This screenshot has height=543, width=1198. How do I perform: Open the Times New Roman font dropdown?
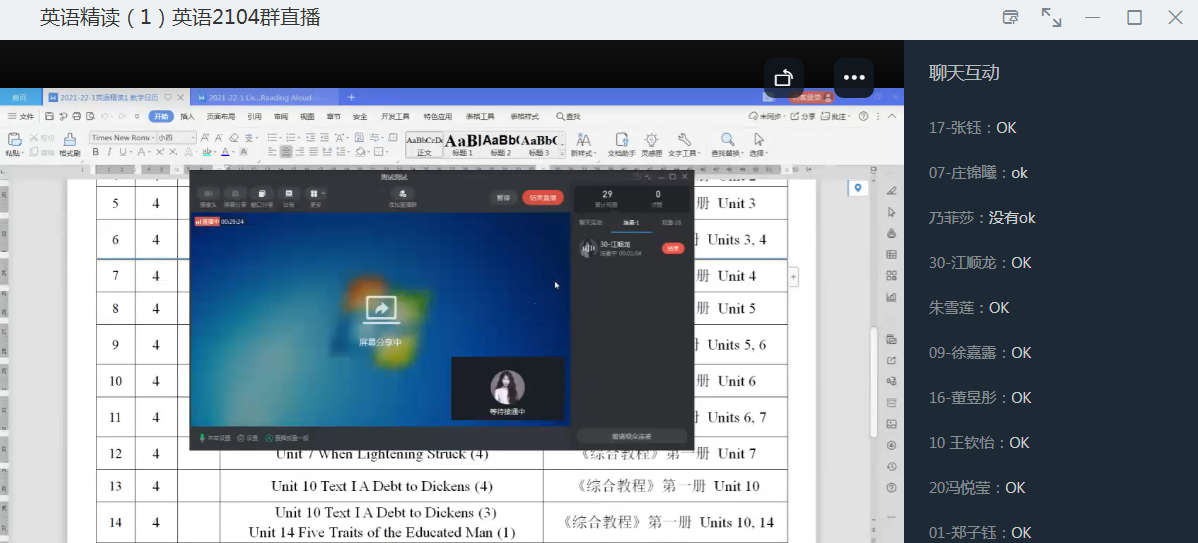click(120, 137)
